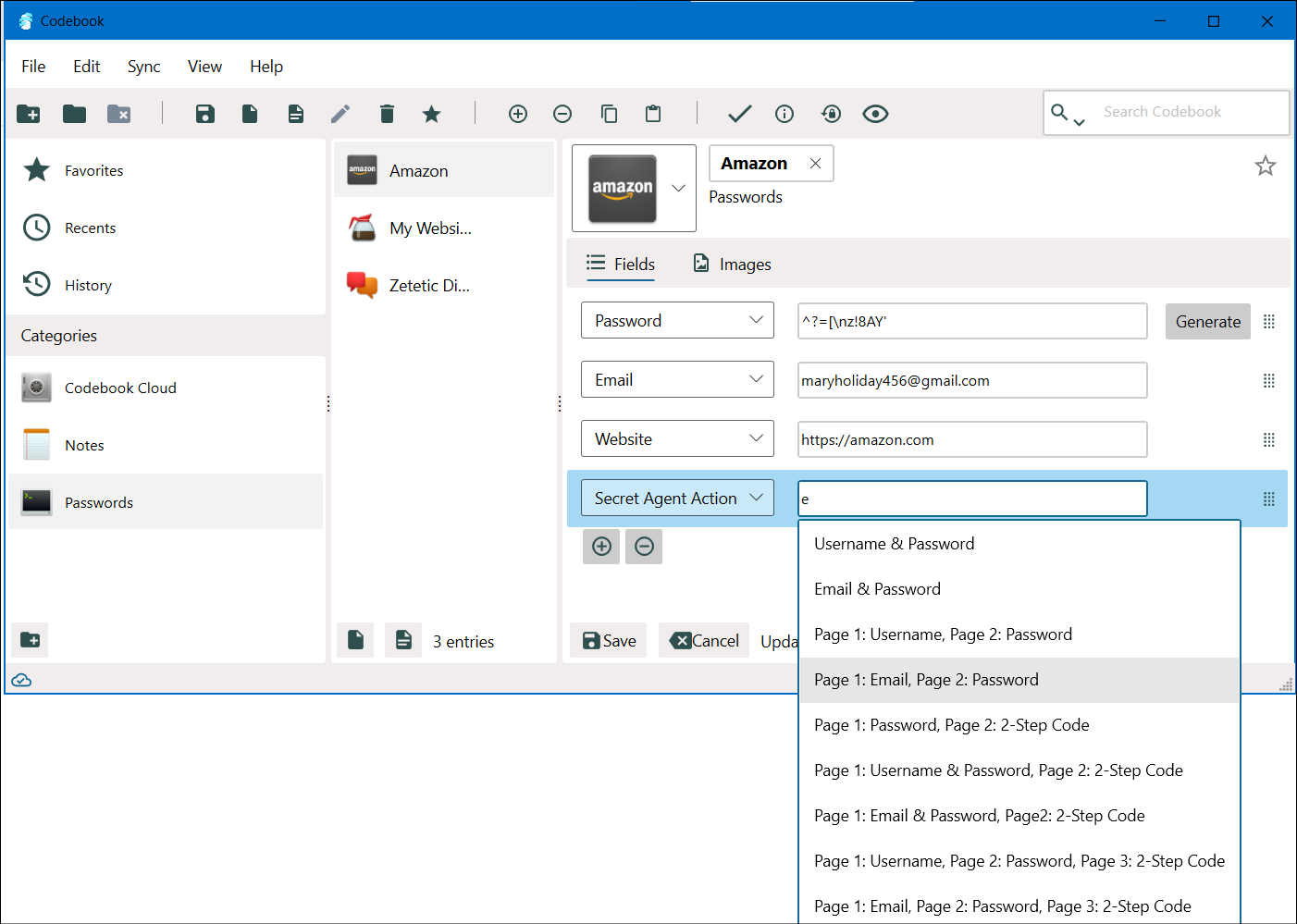Select Favorites in the sidebar
Viewport: 1297px width, 924px height.
[x=167, y=170]
